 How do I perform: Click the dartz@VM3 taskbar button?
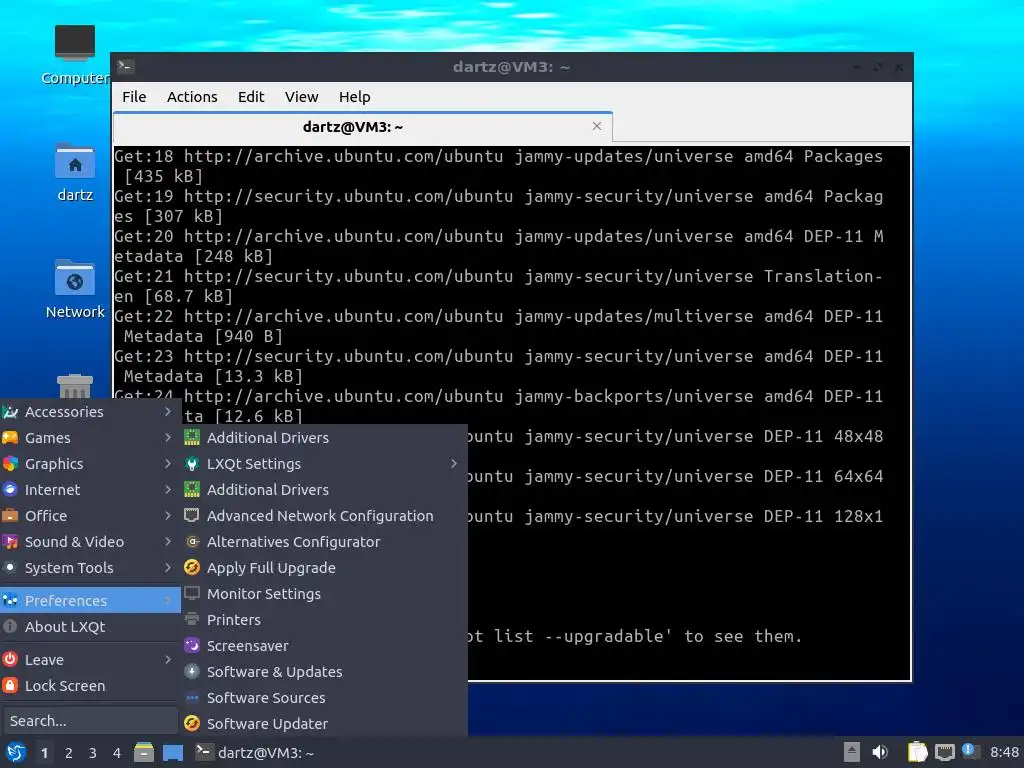pos(255,752)
